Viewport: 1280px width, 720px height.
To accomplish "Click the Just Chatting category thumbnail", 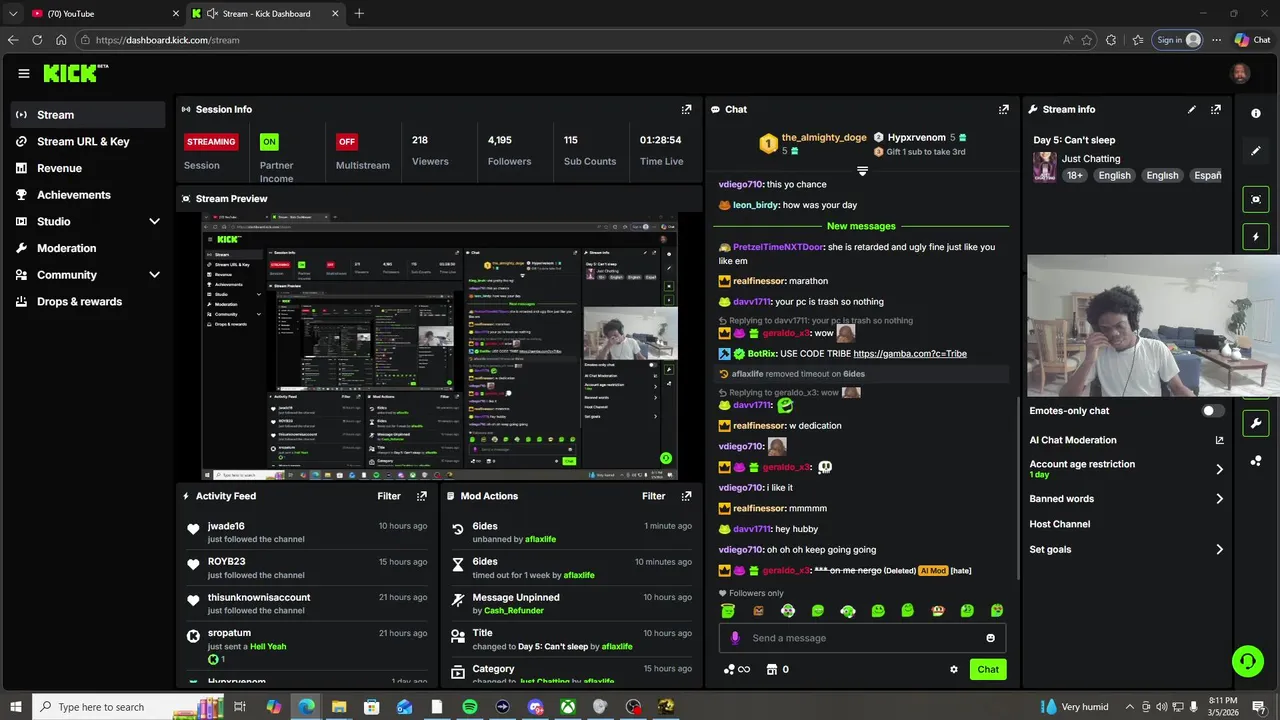I will pos(1045,166).
